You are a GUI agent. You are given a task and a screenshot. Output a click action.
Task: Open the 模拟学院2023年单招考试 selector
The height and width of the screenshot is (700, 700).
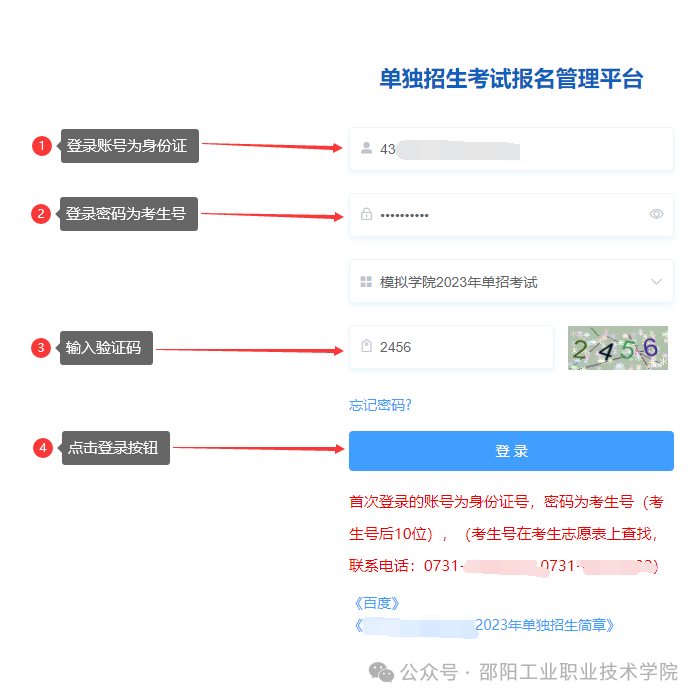coord(511,281)
